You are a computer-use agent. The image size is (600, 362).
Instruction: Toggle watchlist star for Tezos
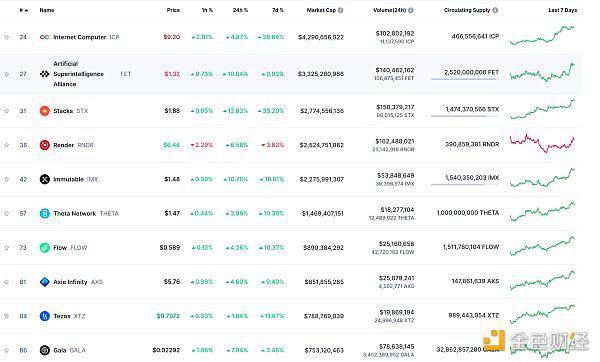point(7,316)
